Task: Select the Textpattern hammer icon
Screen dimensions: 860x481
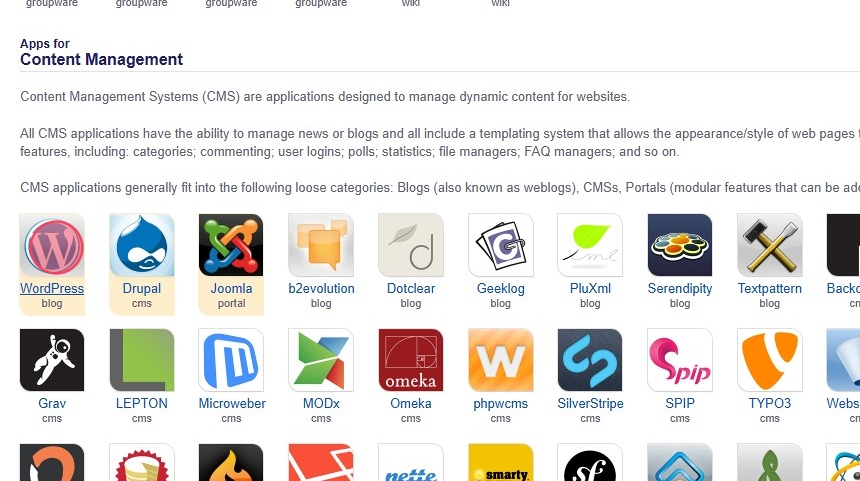Action: point(770,245)
